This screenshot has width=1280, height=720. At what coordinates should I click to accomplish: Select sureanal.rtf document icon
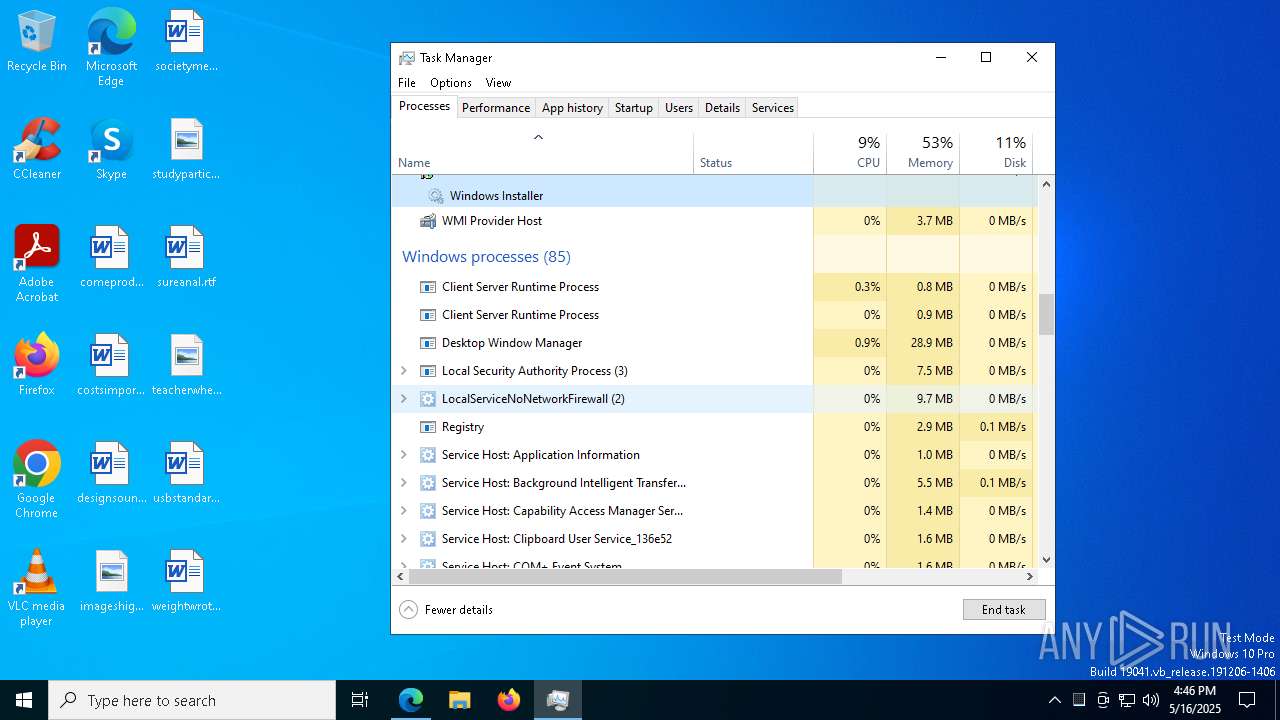[x=186, y=258]
